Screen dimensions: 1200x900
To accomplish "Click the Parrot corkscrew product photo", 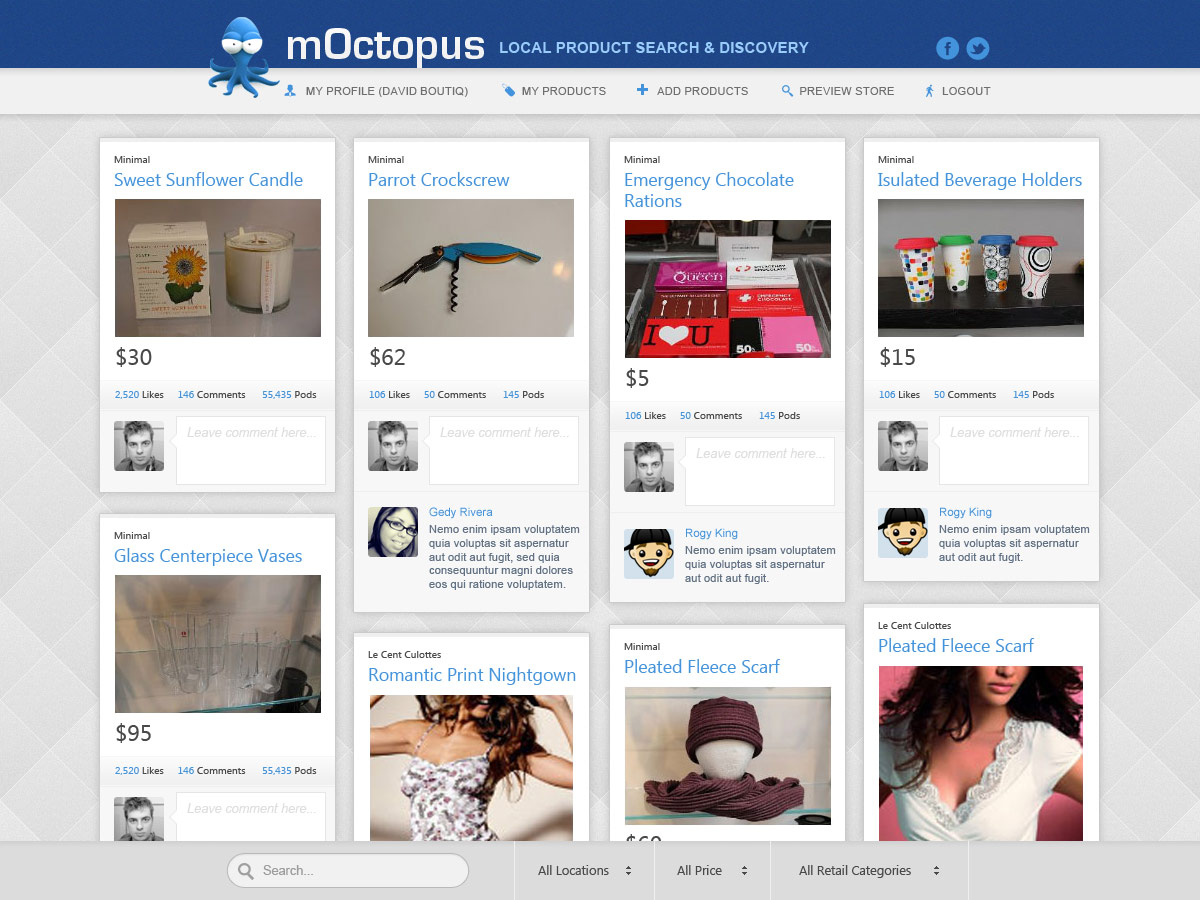I will pos(471,268).
